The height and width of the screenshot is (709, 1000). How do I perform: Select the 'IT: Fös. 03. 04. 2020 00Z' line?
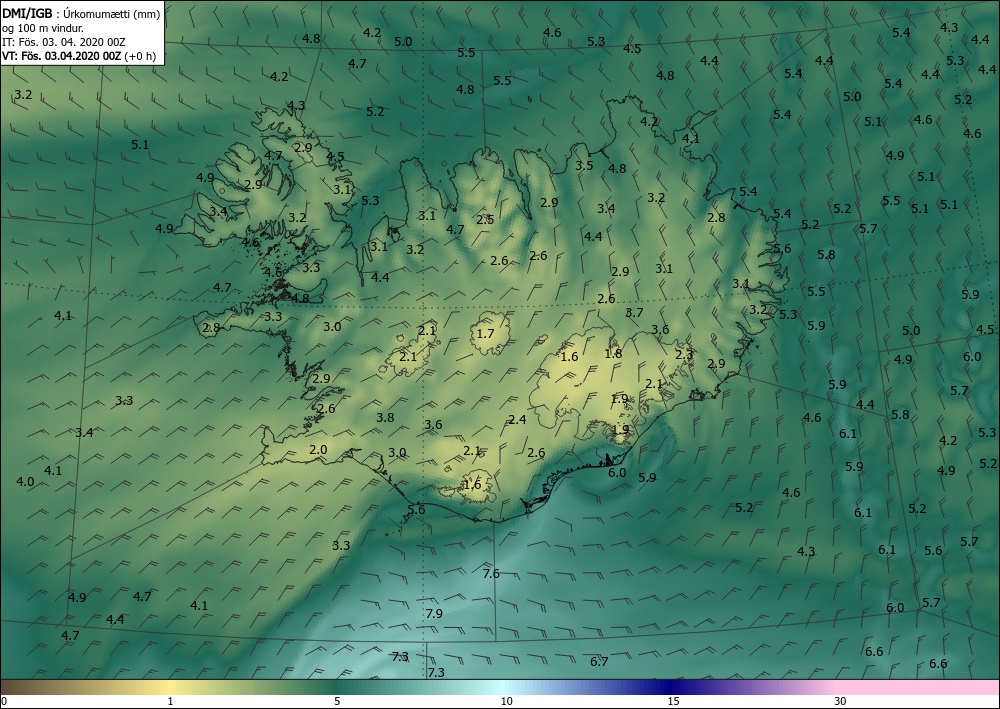(x=64, y=42)
